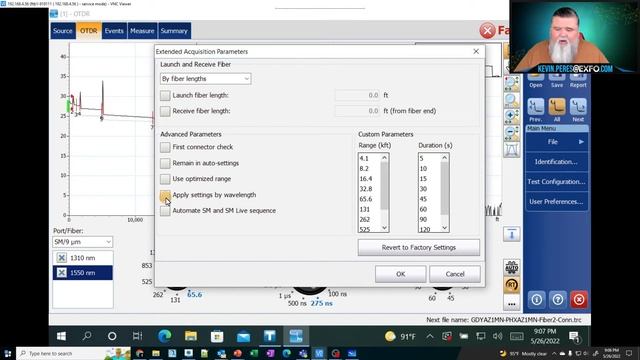Switch to the Events tab
This screenshot has width=640, height=360.
[x=114, y=31]
